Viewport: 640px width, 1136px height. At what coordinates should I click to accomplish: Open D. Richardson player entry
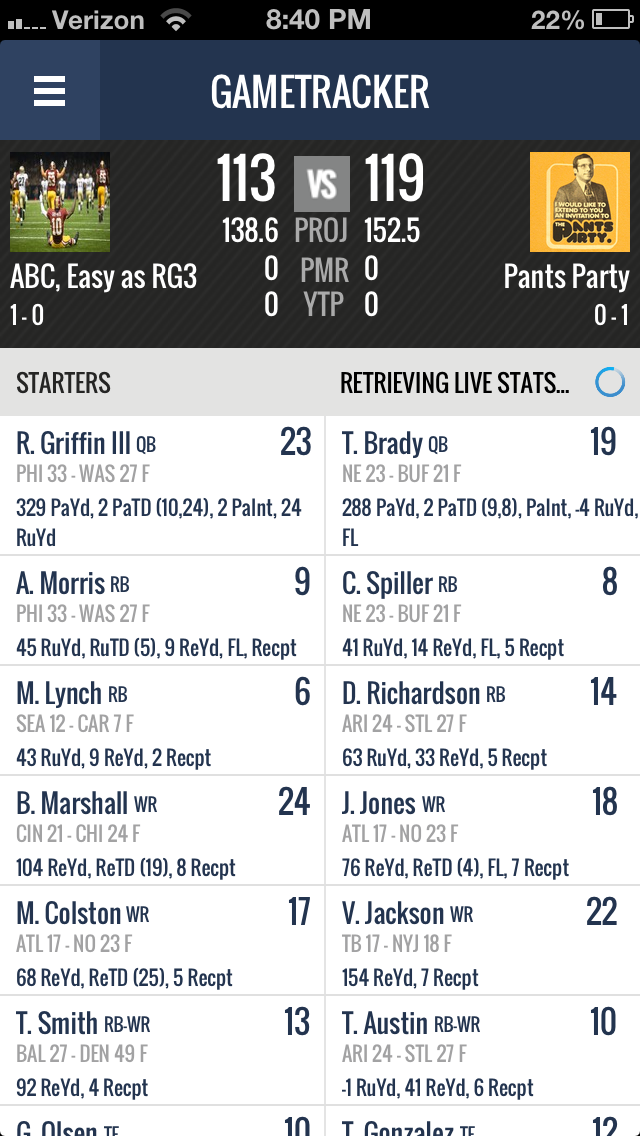(x=483, y=721)
